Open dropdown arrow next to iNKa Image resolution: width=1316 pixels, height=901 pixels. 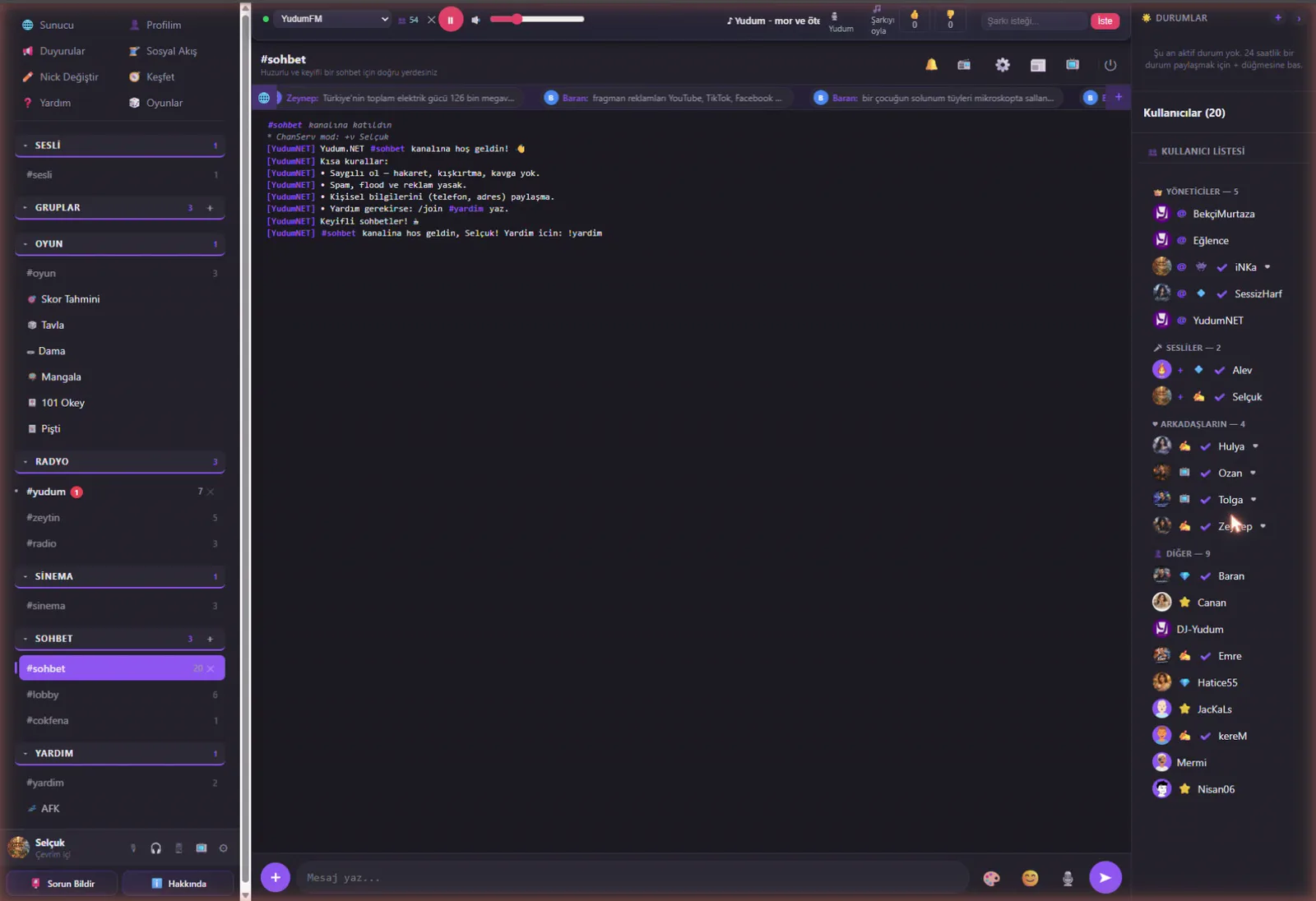point(1267,267)
